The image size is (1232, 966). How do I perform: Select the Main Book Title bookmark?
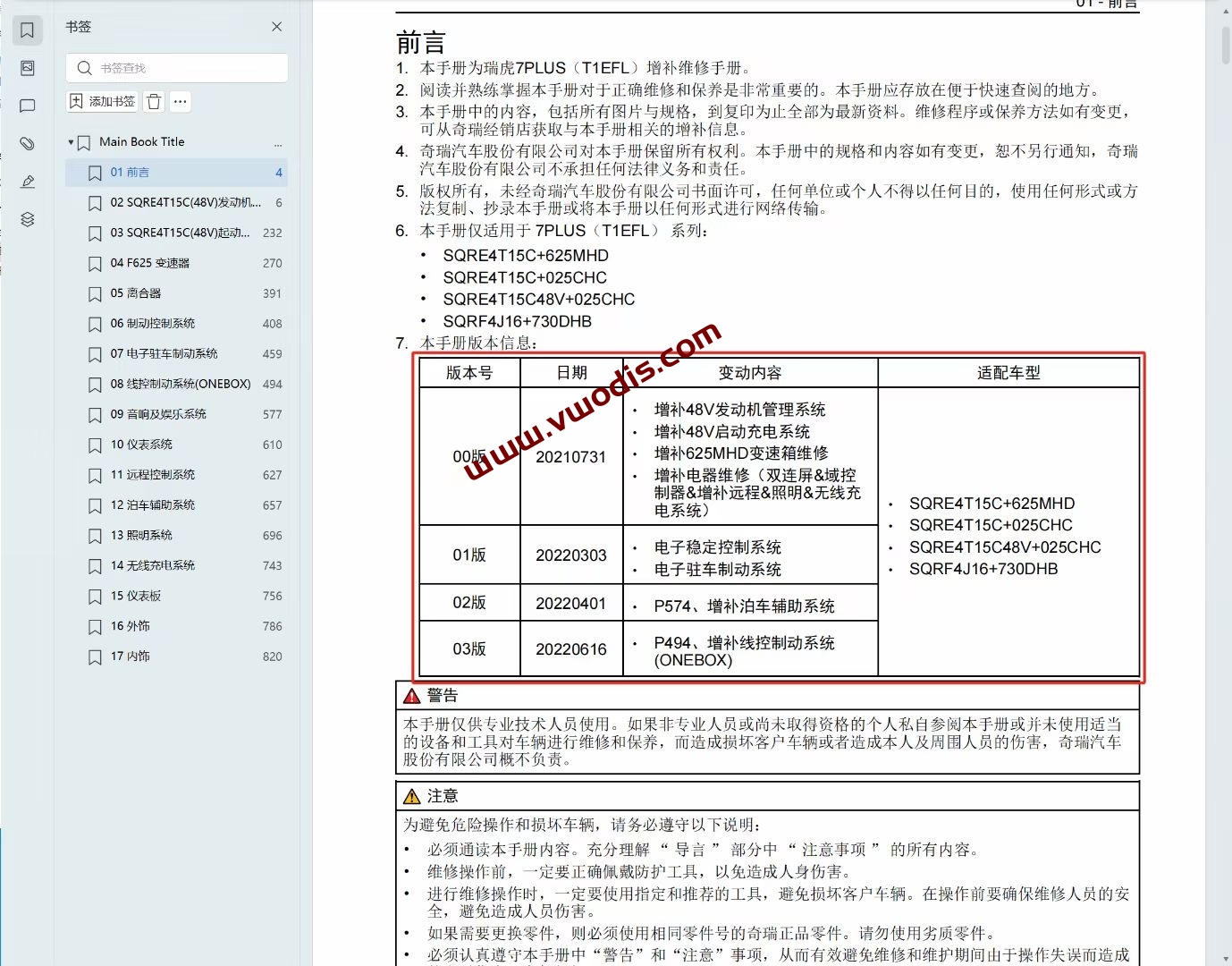142,141
